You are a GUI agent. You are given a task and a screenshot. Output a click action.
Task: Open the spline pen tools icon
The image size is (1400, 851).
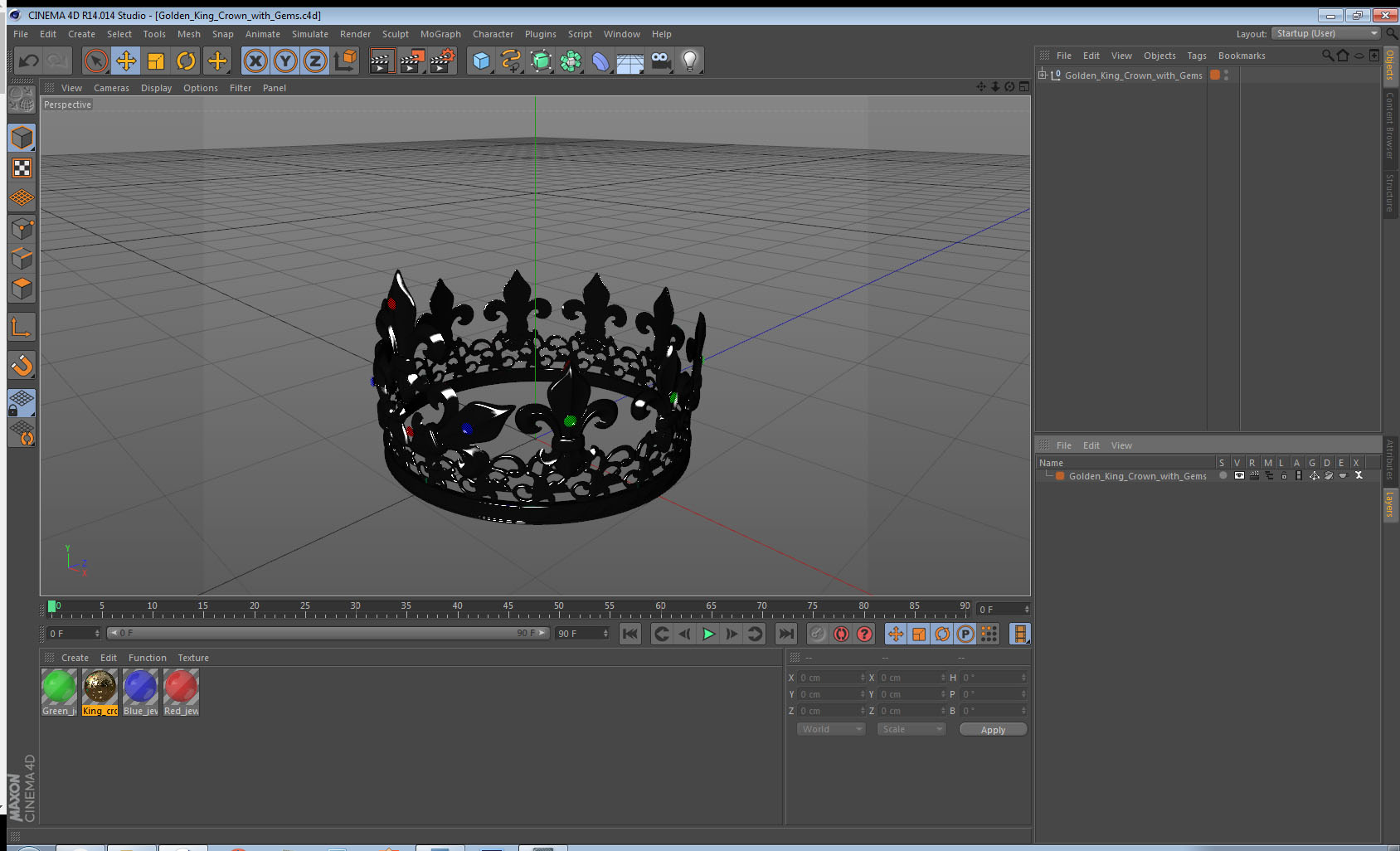click(511, 61)
